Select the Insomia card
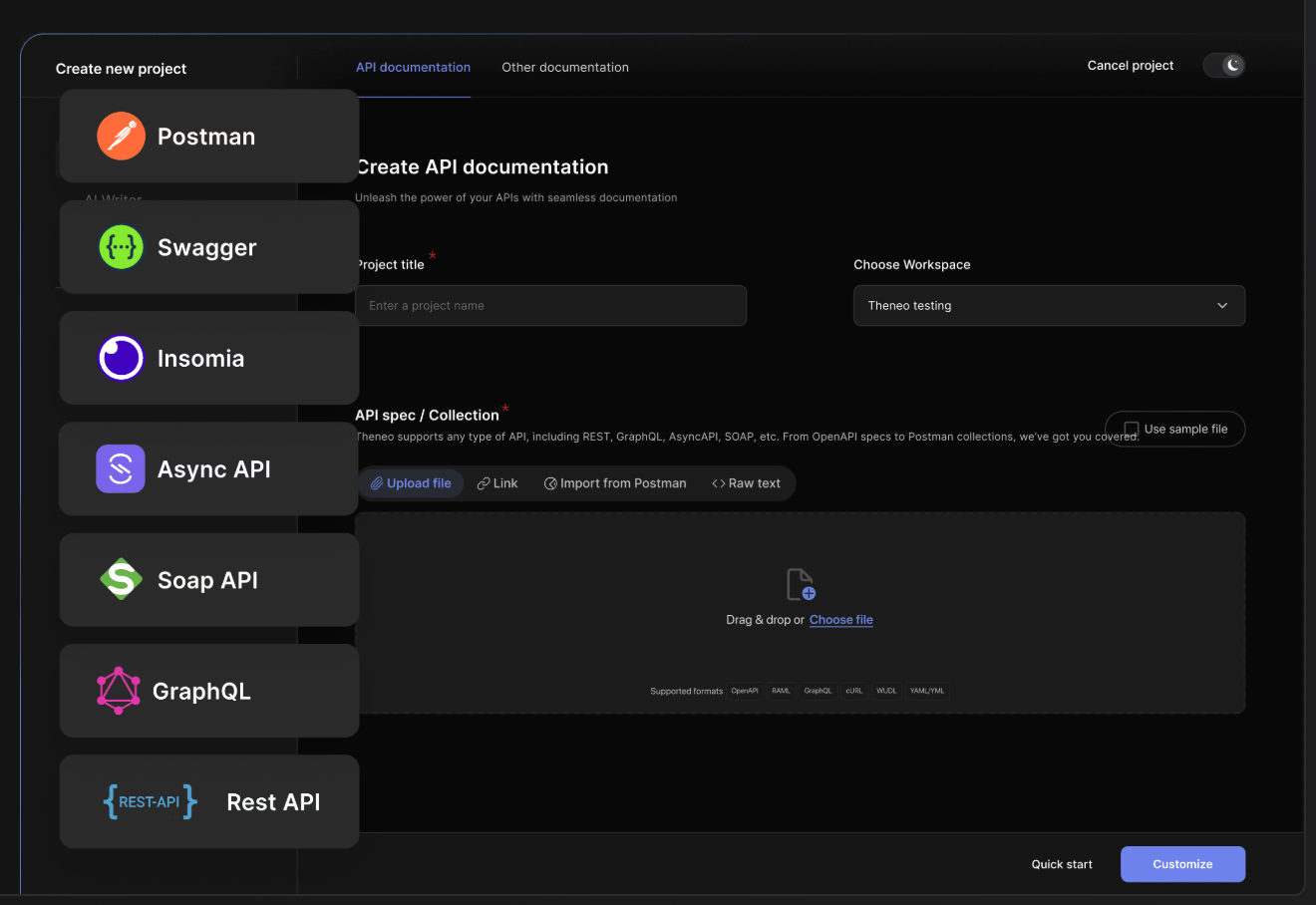Image resolution: width=1316 pixels, height=905 pixels. [209, 358]
